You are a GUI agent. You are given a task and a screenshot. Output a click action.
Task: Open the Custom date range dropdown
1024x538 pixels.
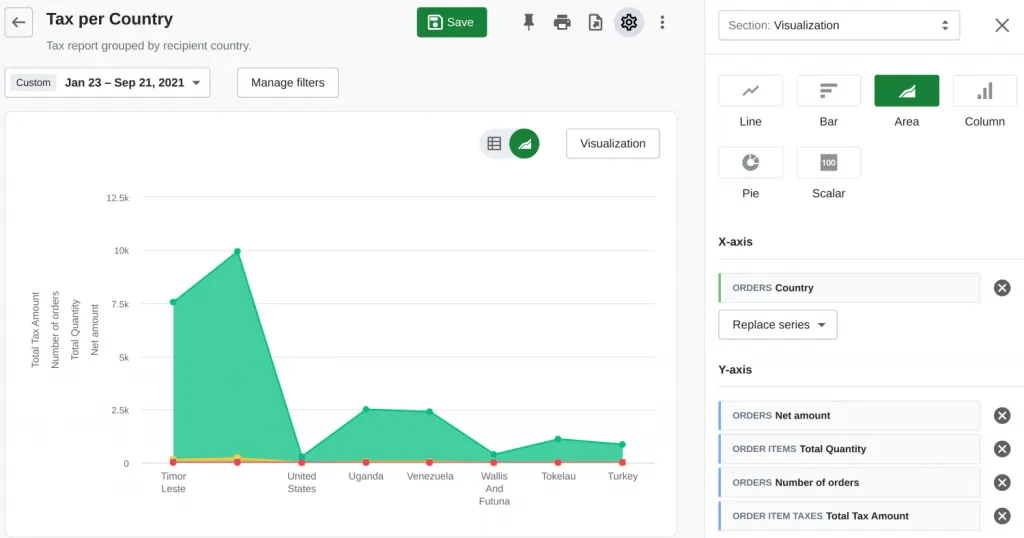[x=107, y=83]
